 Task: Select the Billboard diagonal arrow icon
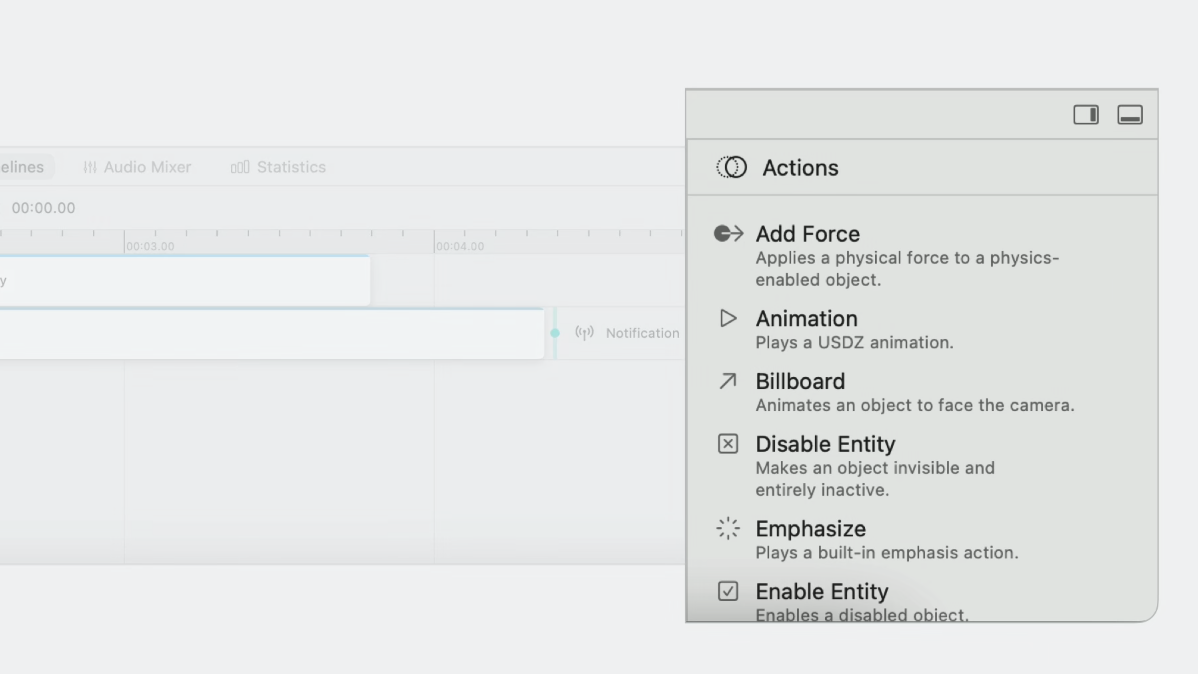tap(728, 381)
